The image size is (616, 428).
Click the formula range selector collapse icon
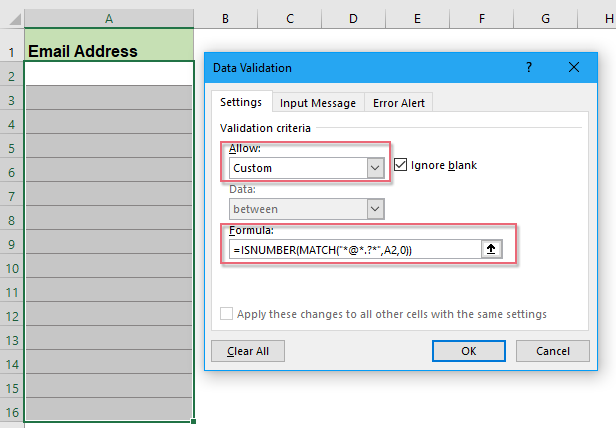click(x=490, y=250)
